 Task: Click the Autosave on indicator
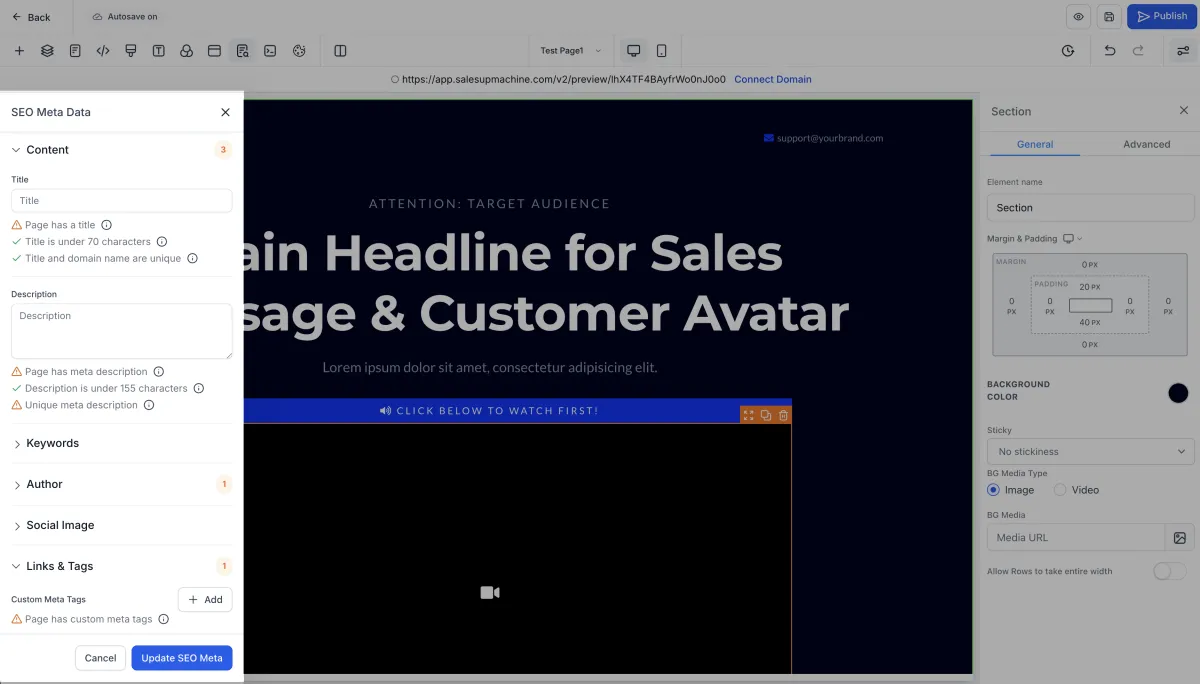click(125, 17)
